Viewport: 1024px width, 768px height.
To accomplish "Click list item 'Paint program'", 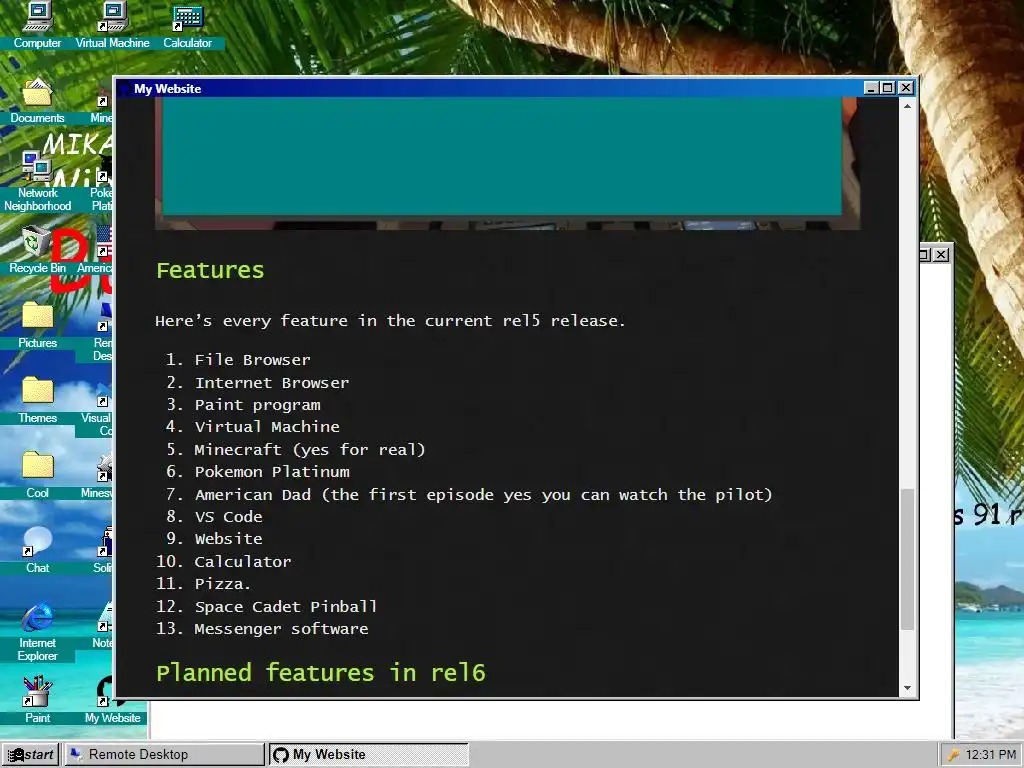I will pos(257,405).
